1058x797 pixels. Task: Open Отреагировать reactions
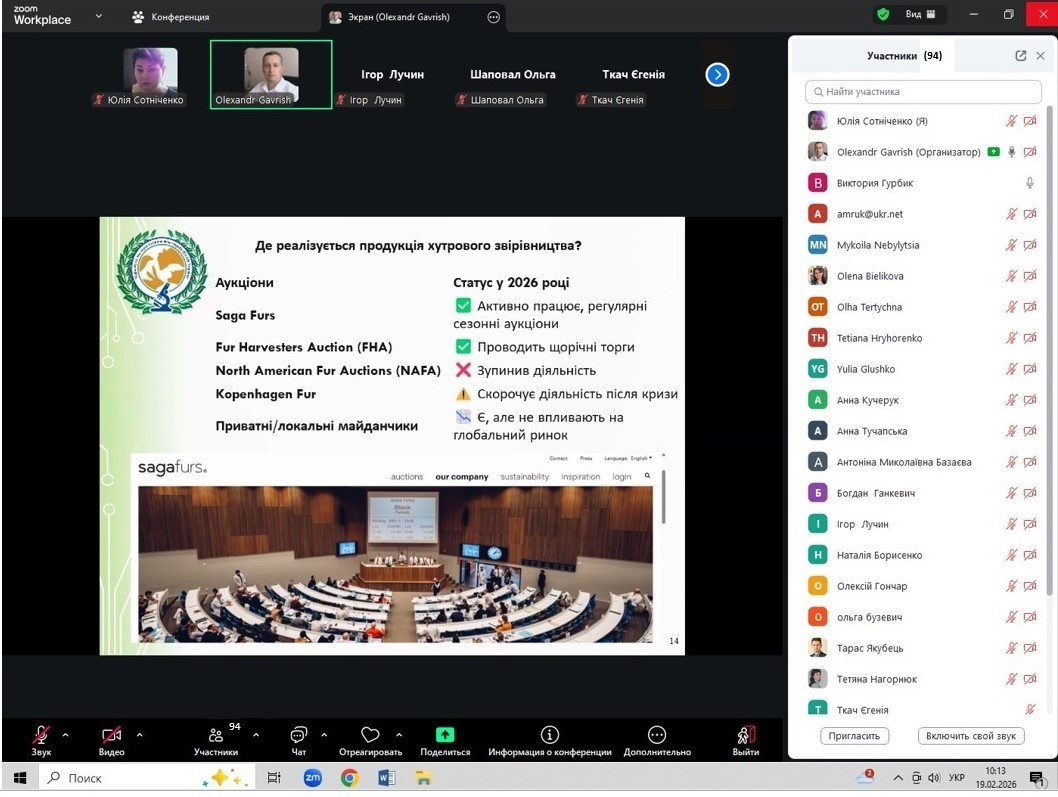[370, 735]
